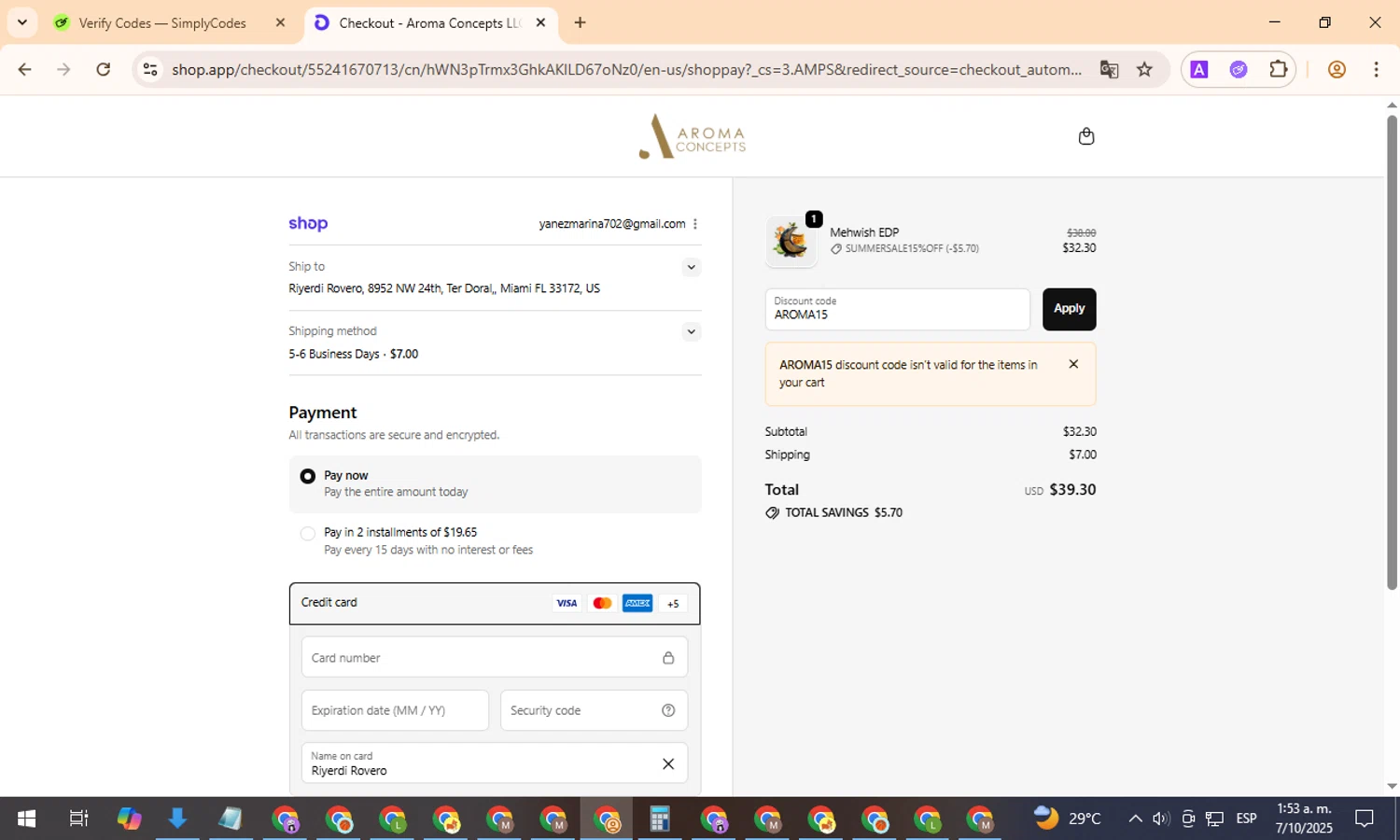This screenshot has height=840, width=1400.
Task: Open the blue download arrow taskbar app
Action: pyautogui.click(x=177, y=819)
